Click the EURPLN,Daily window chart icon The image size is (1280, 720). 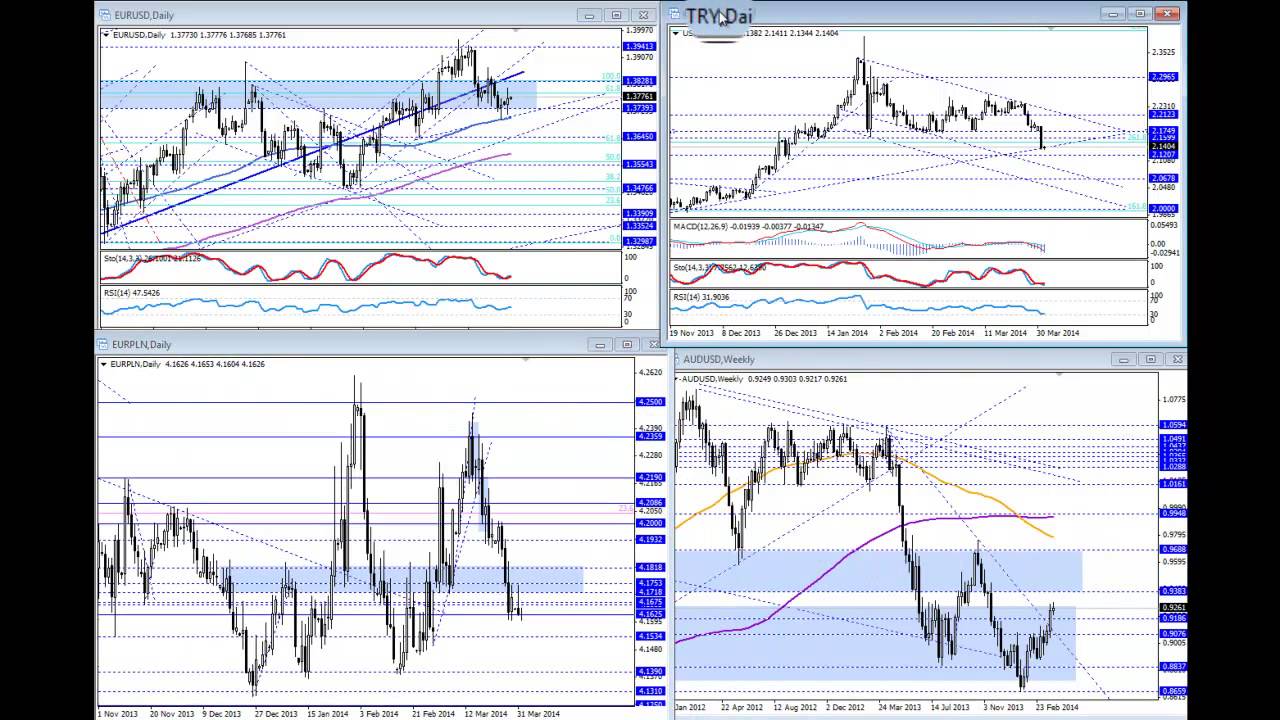click(103, 345)
